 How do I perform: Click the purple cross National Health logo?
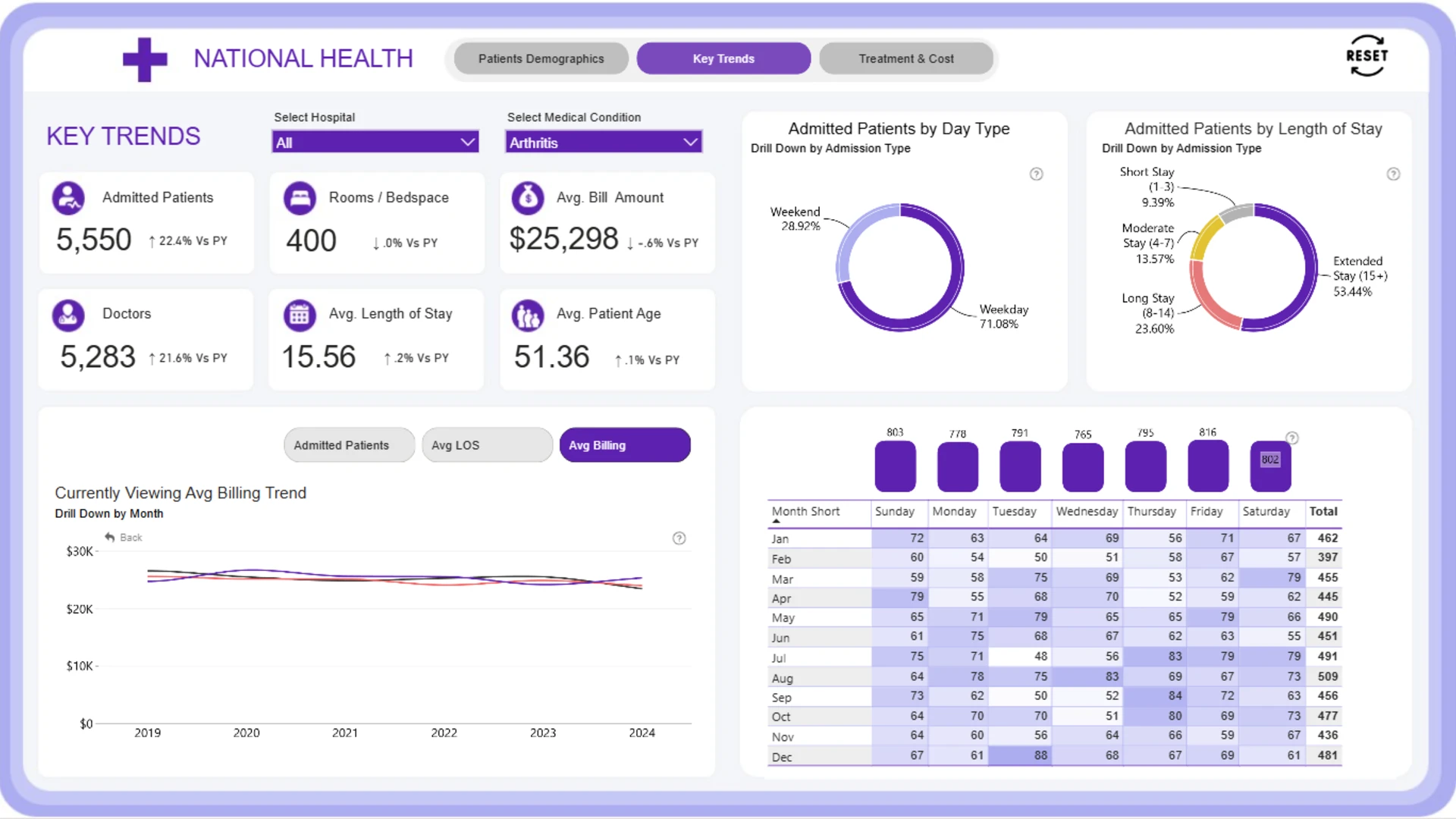click(x=145, y=59)
